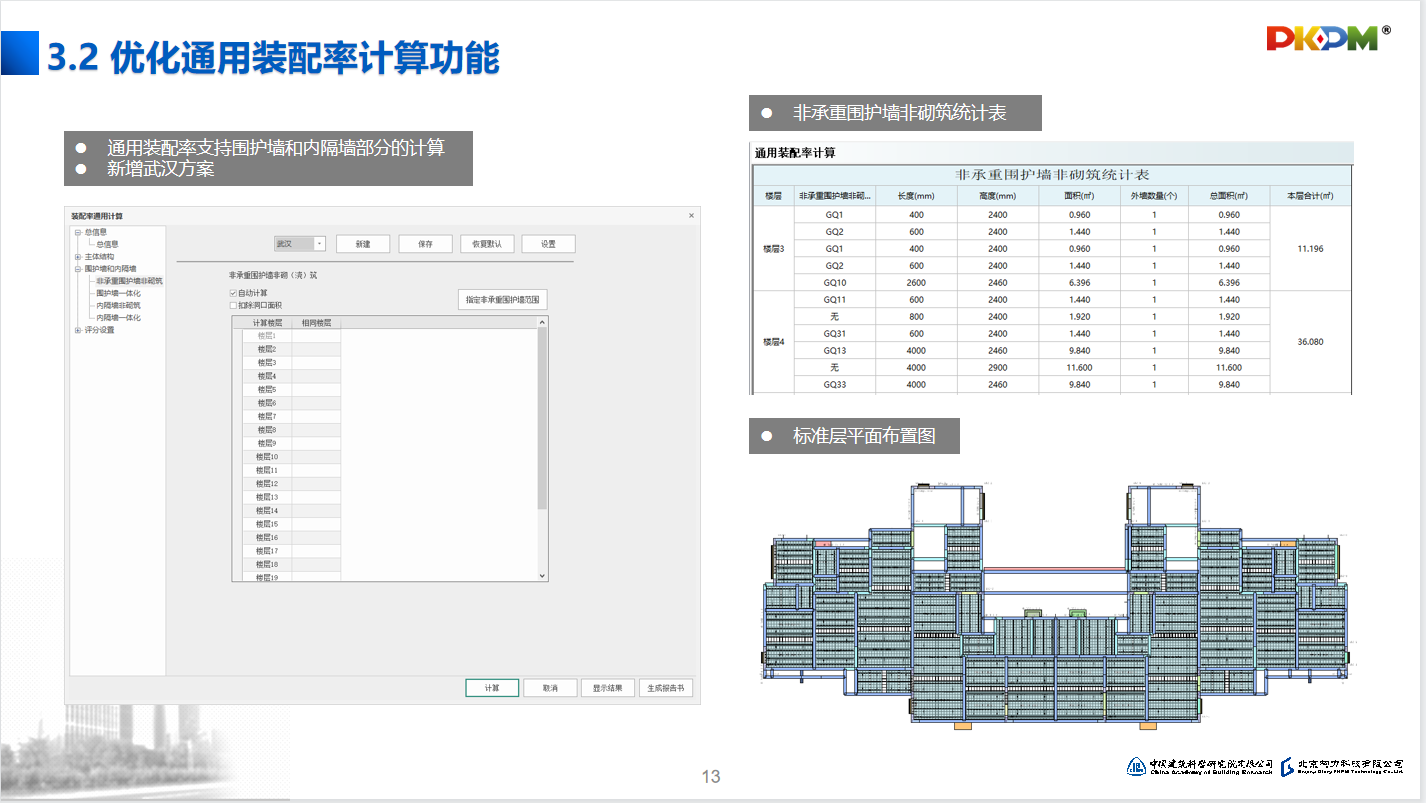The height and width of the screenshot is (803, 1426).
Task: Collapse the 总信息 tree node
Action: pyautogui.click(x=76, y=232)
